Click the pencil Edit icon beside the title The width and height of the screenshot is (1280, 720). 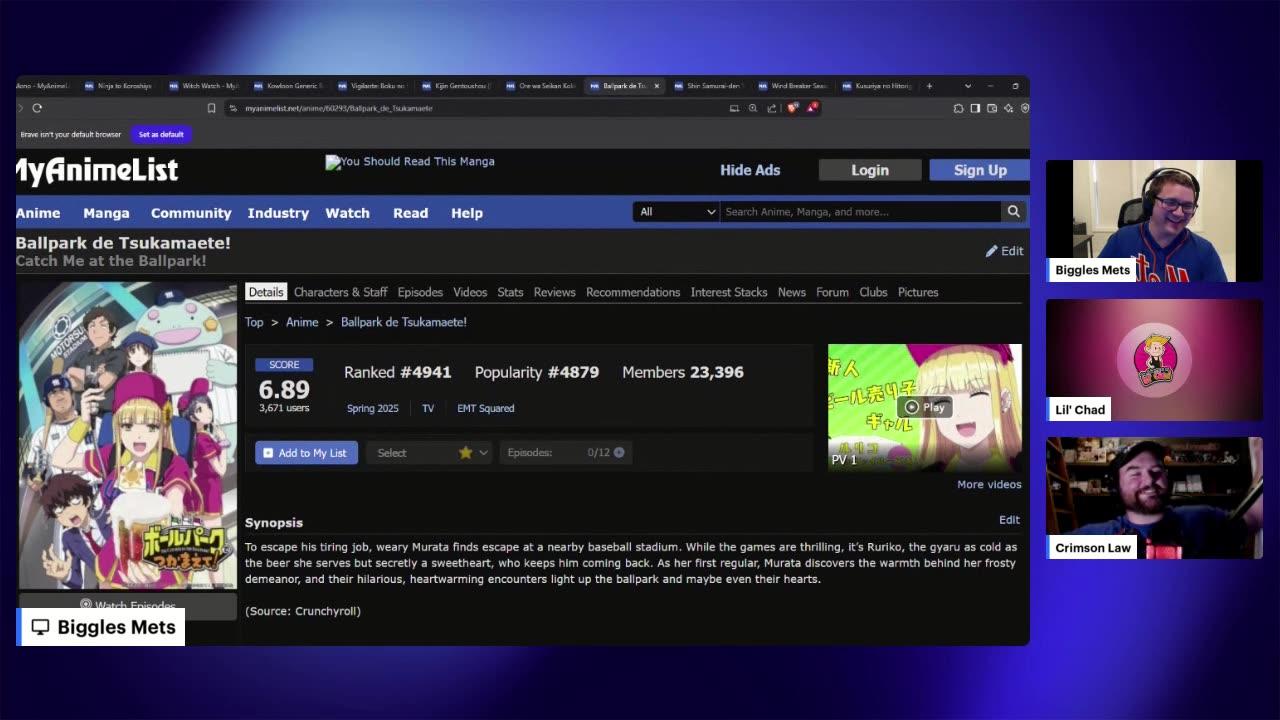(992, 251)
